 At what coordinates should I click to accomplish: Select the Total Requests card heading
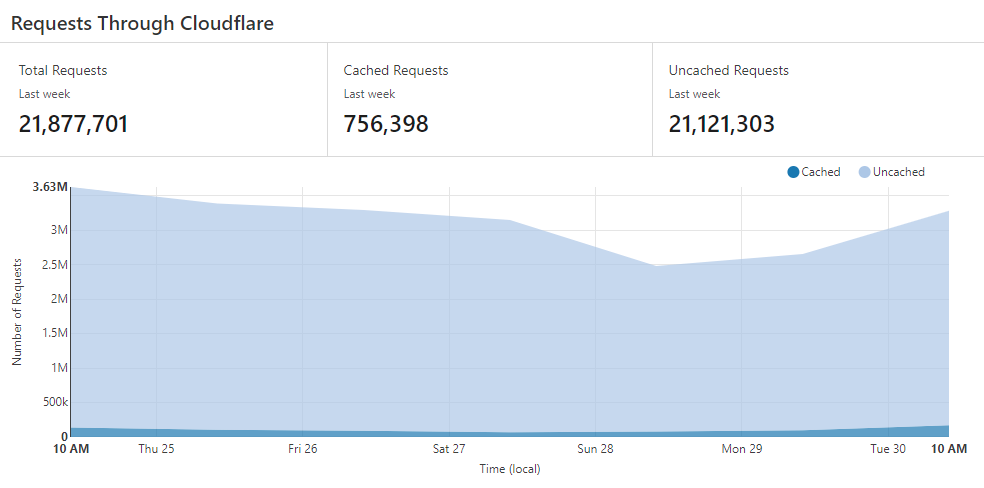tap(63, 70)
